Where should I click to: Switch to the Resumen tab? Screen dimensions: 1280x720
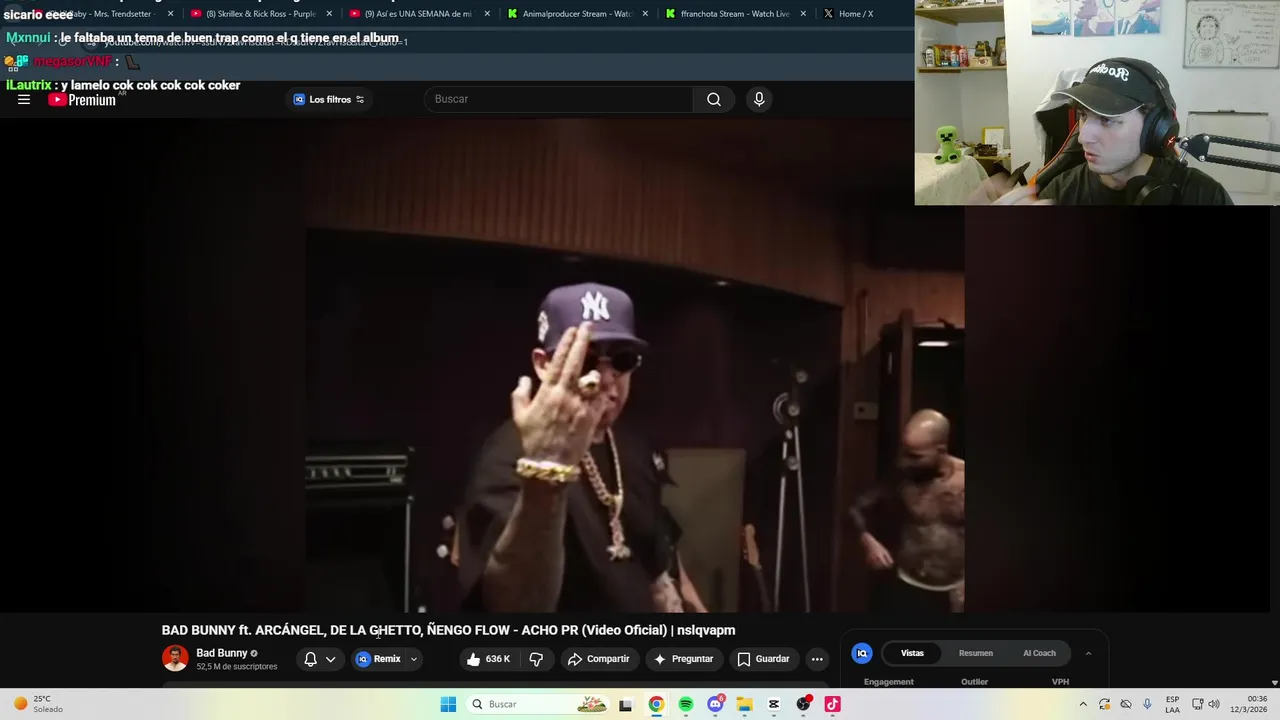[976, 653]
